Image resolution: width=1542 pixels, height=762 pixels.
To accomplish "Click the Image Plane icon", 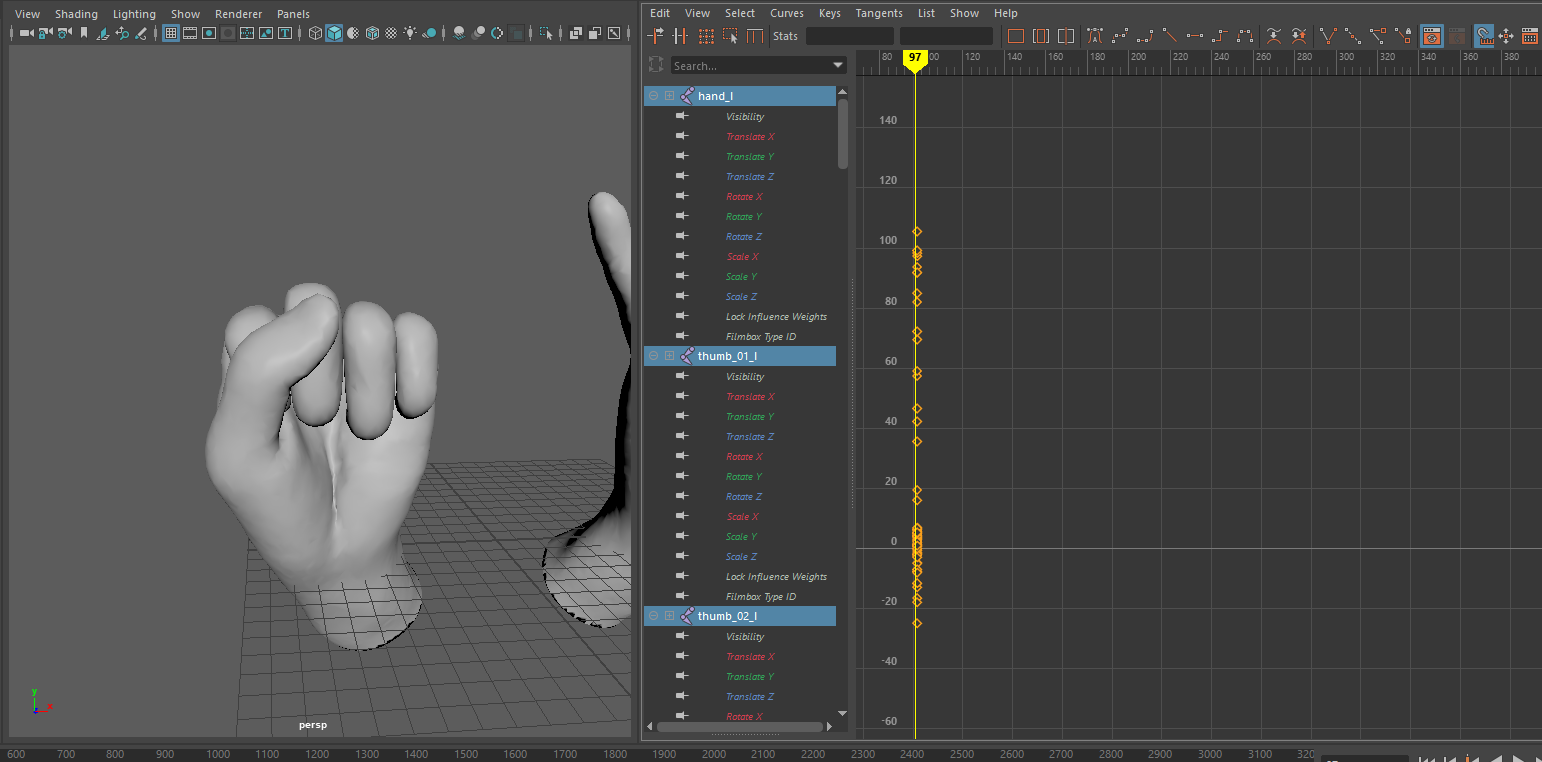I will (103, 33).
